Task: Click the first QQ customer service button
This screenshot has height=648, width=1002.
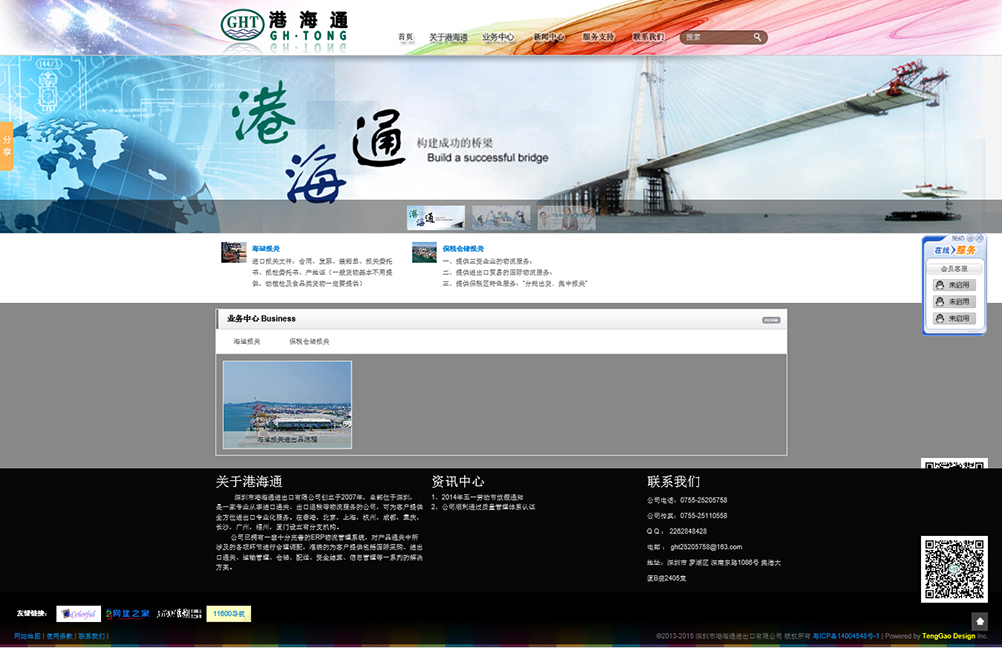Action: click(x=953, y=285)
